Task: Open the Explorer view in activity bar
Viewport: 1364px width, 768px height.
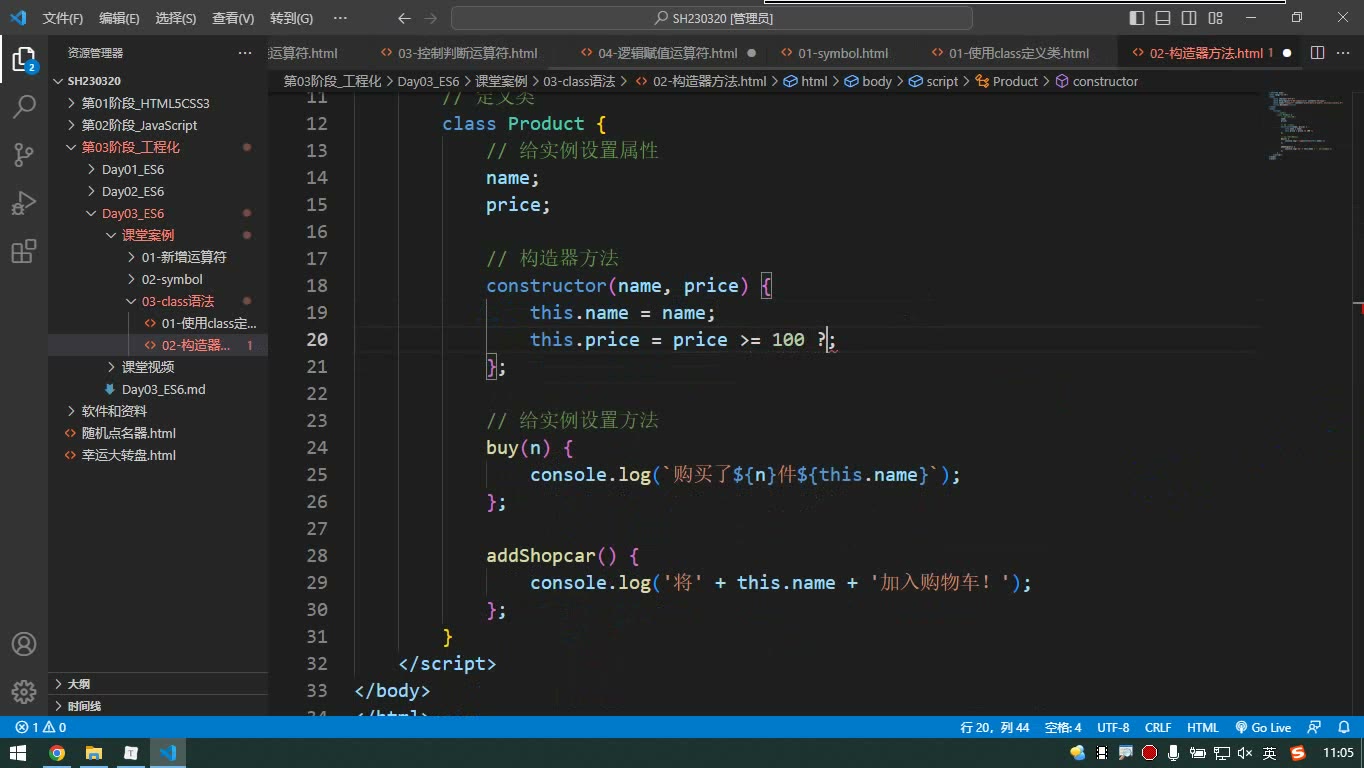Action: (24, 58)
